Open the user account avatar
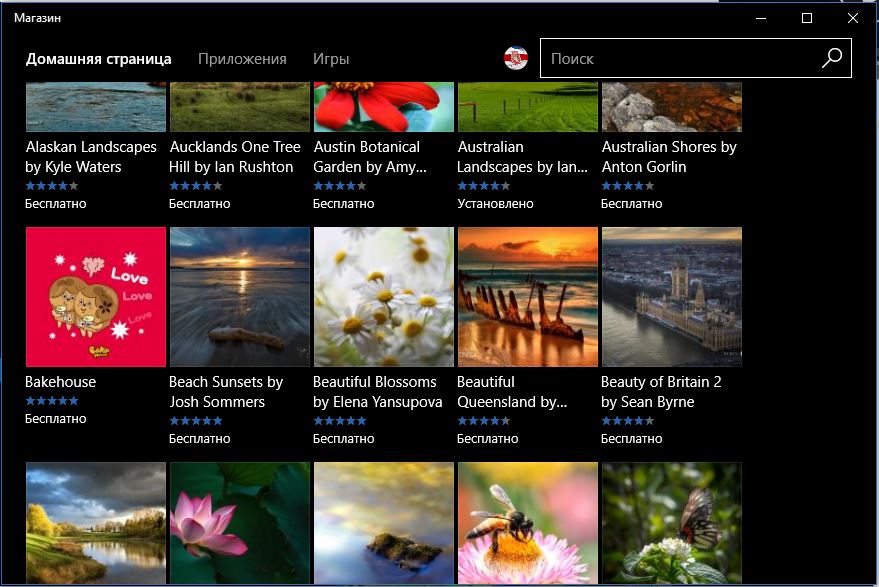Viewport: 879px width, 587px height. 516,58
